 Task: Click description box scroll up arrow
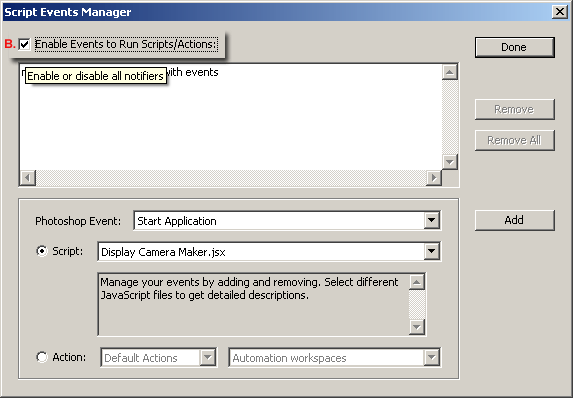tap(417, 282)
